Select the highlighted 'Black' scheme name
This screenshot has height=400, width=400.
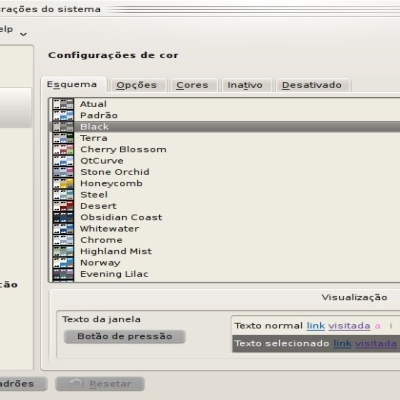[x=95, y=127]
